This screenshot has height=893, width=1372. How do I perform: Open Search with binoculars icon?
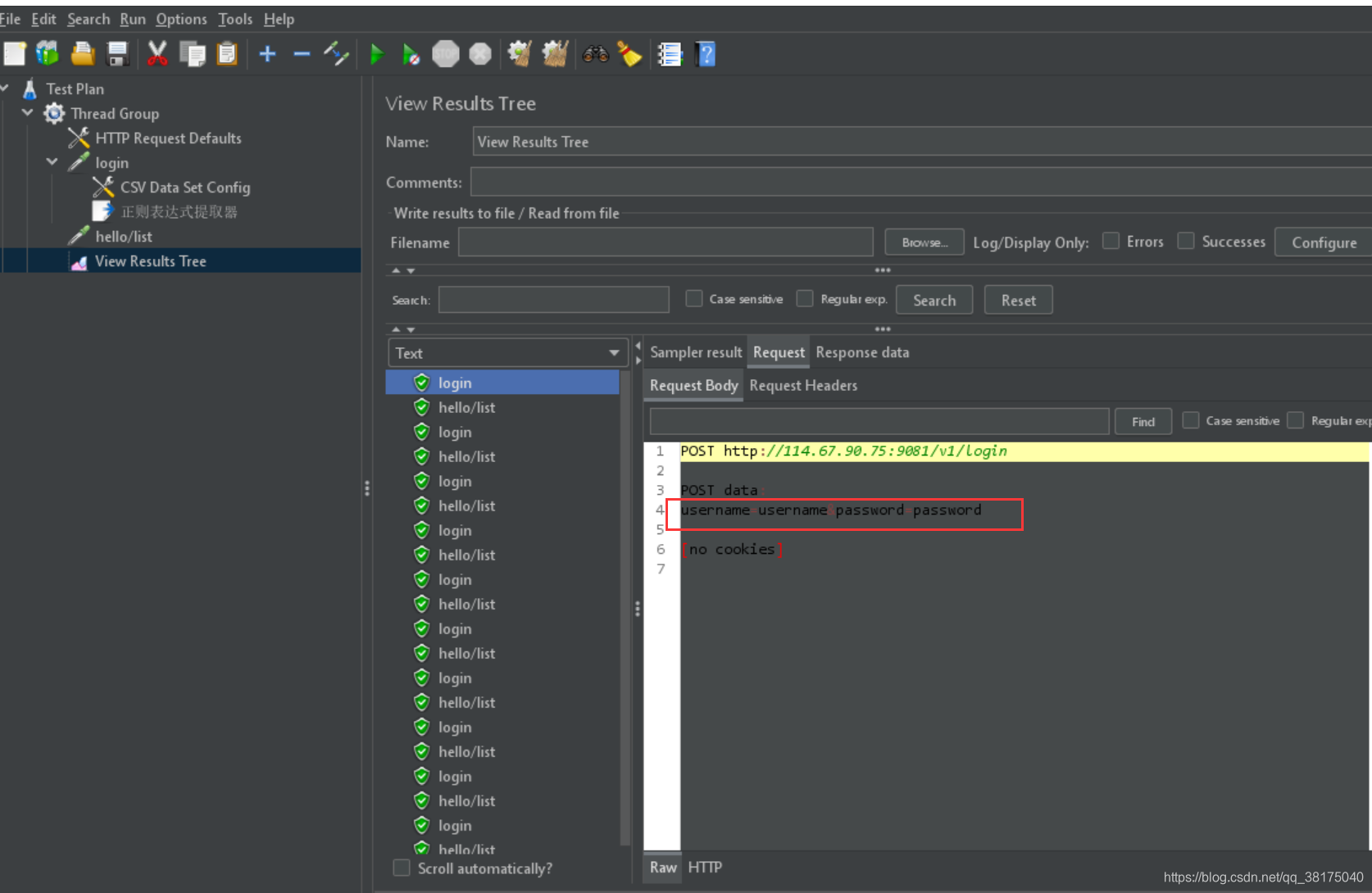[596, 54]
